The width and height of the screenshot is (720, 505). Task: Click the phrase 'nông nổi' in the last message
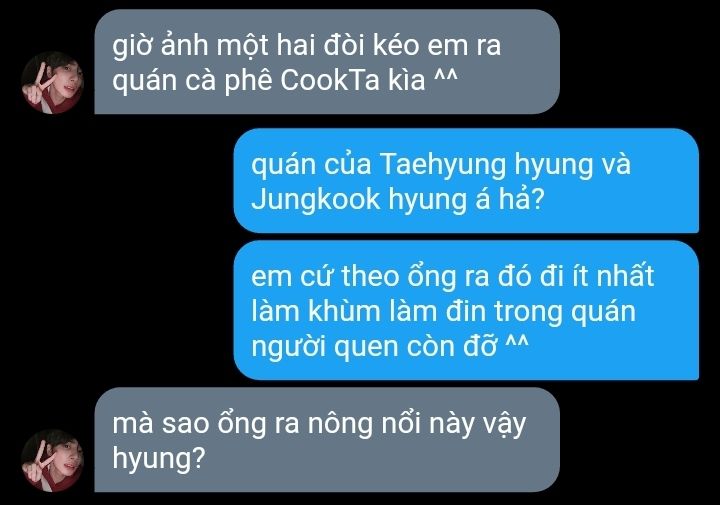pyautogui.click(x=364, y=424)
